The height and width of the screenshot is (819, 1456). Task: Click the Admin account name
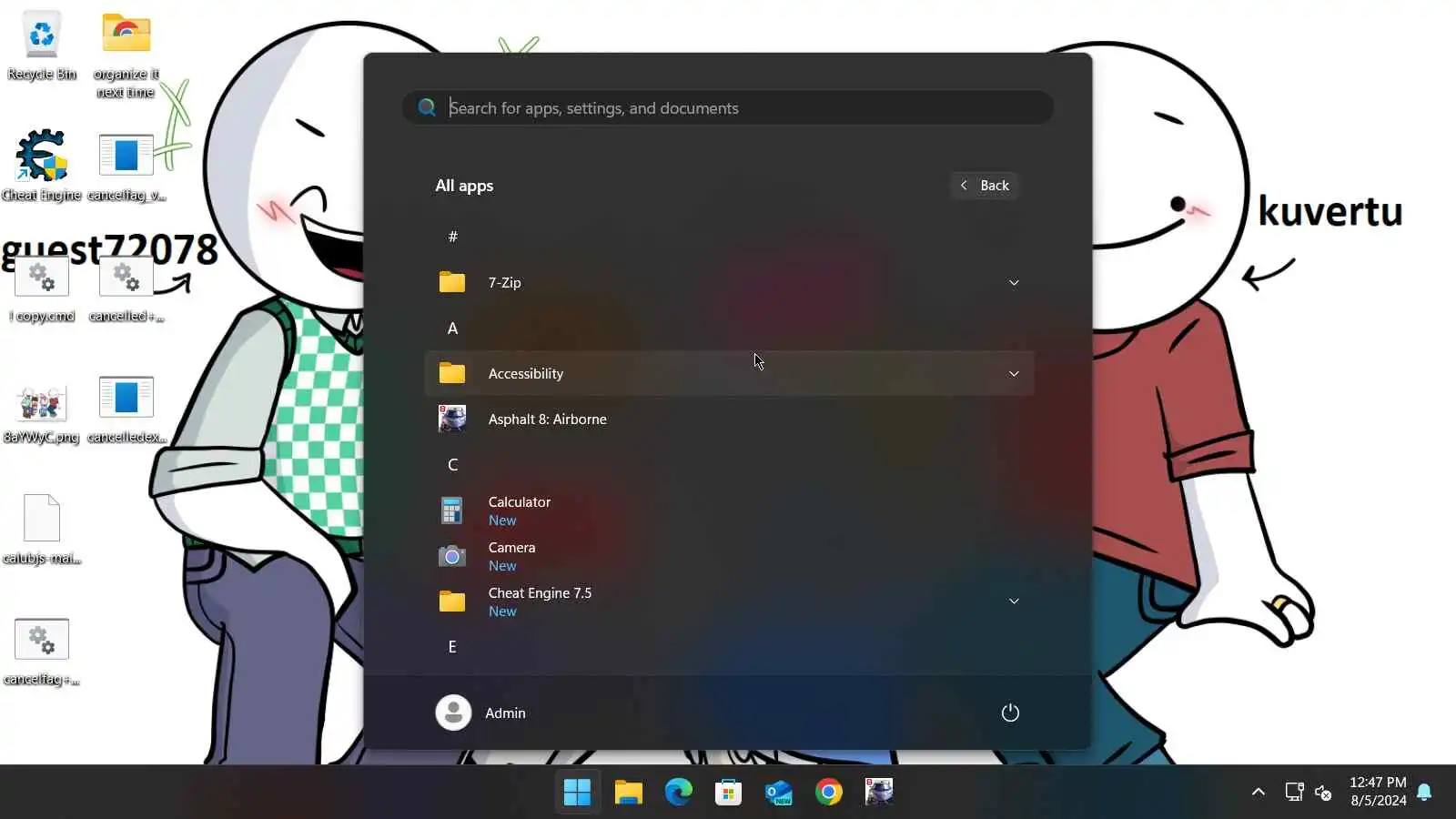[505, 713]
